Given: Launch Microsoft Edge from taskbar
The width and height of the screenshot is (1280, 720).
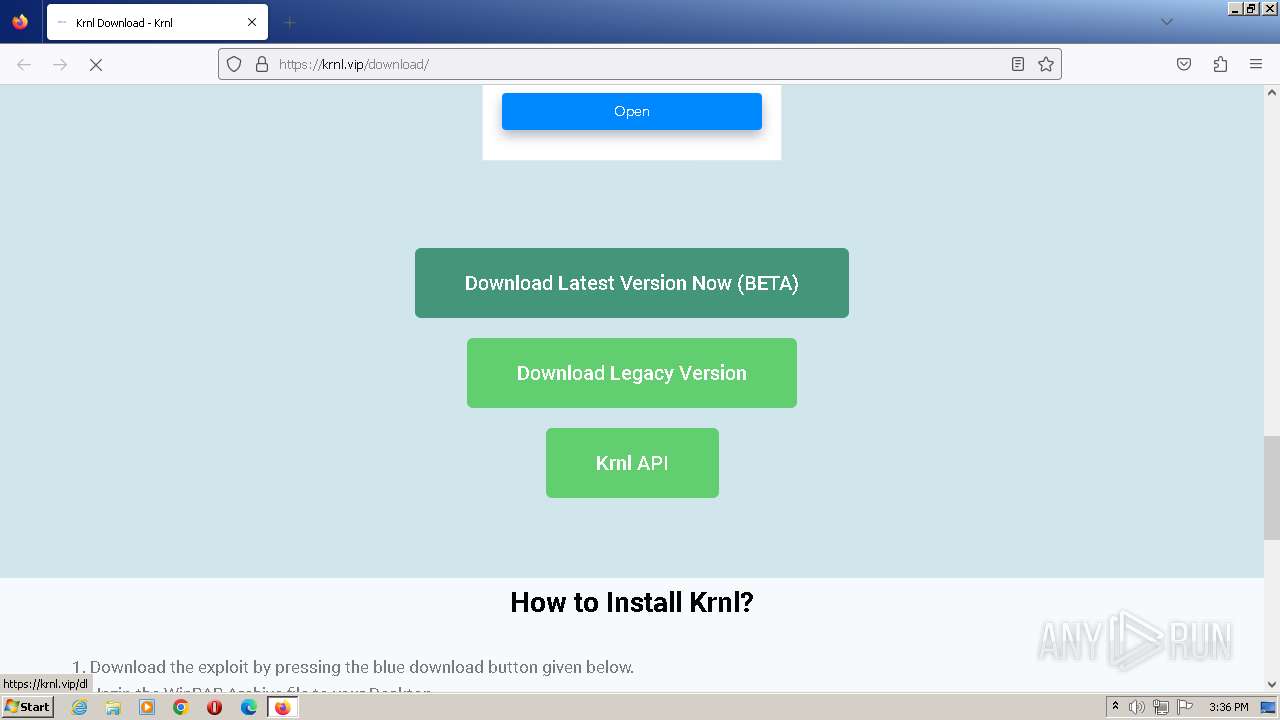Looking at the screenshot, I should (x=248, y=707).
